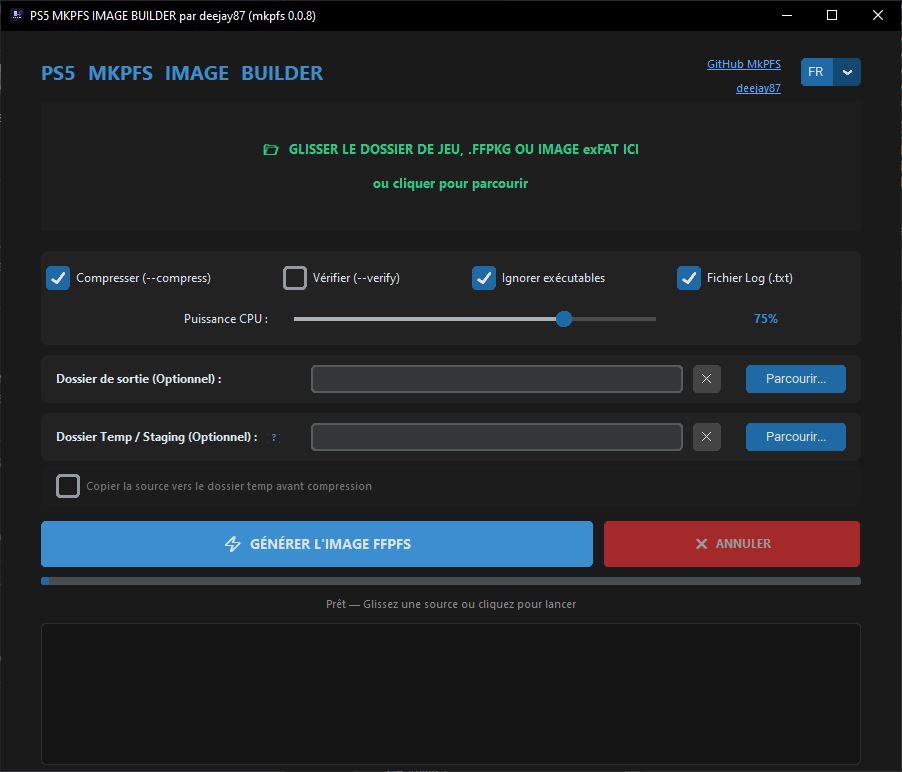Click the red ANNULER button
The width and height of the screenshot is (902, 772).
coord(732,544)
